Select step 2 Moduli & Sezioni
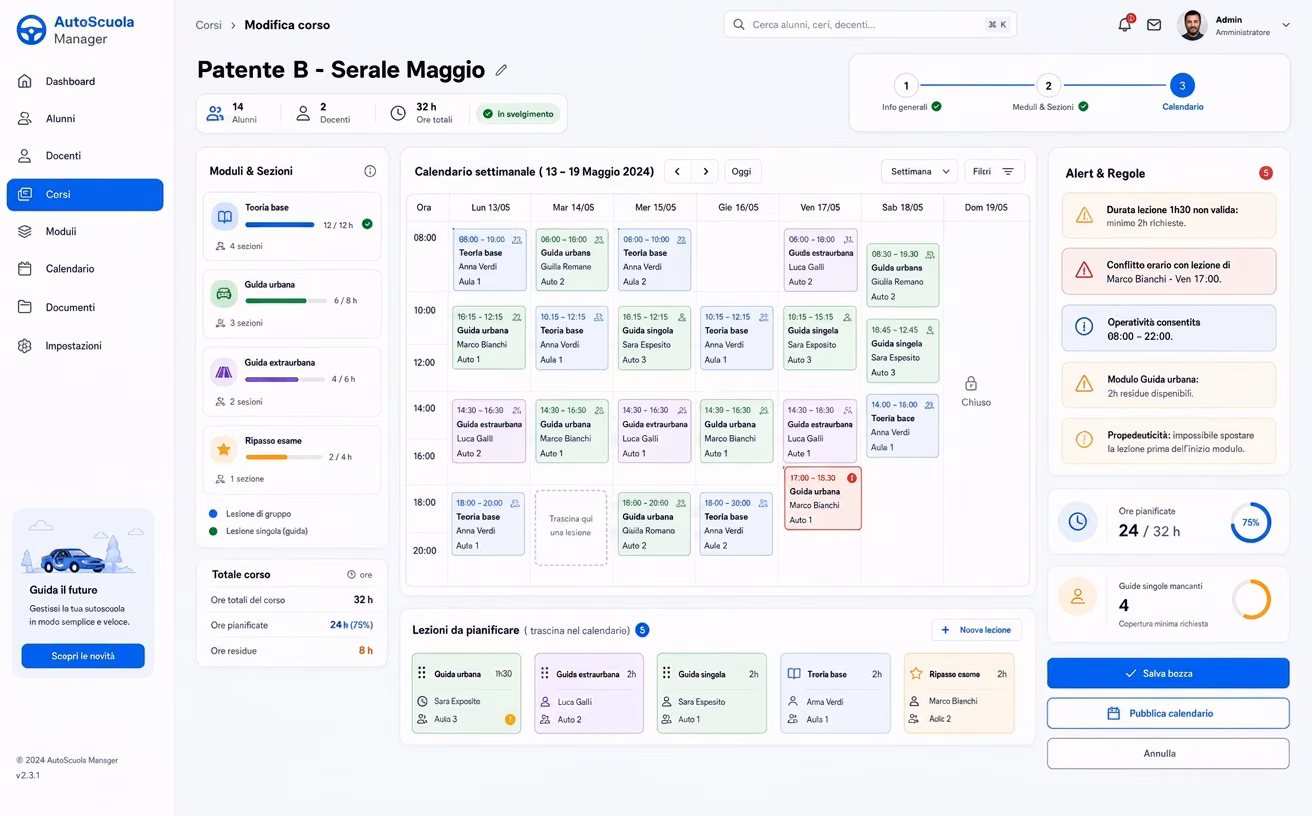This screenshot has width=1312, height=816. (1048, 86)
